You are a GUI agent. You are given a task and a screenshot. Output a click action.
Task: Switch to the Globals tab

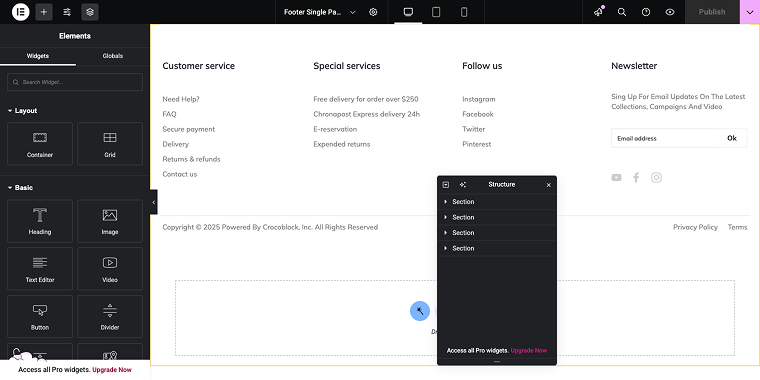click(x=113, y=56)
